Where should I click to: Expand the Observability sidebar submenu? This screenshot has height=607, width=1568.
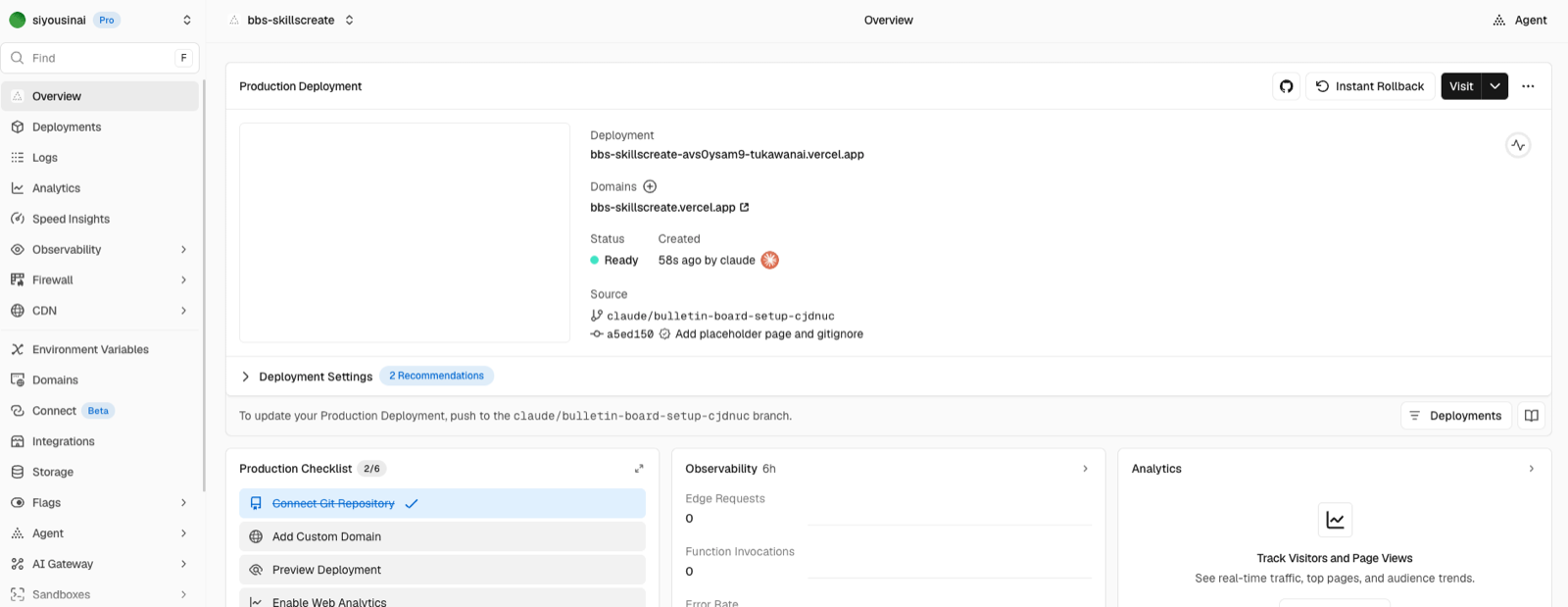(x=183, y=249)
